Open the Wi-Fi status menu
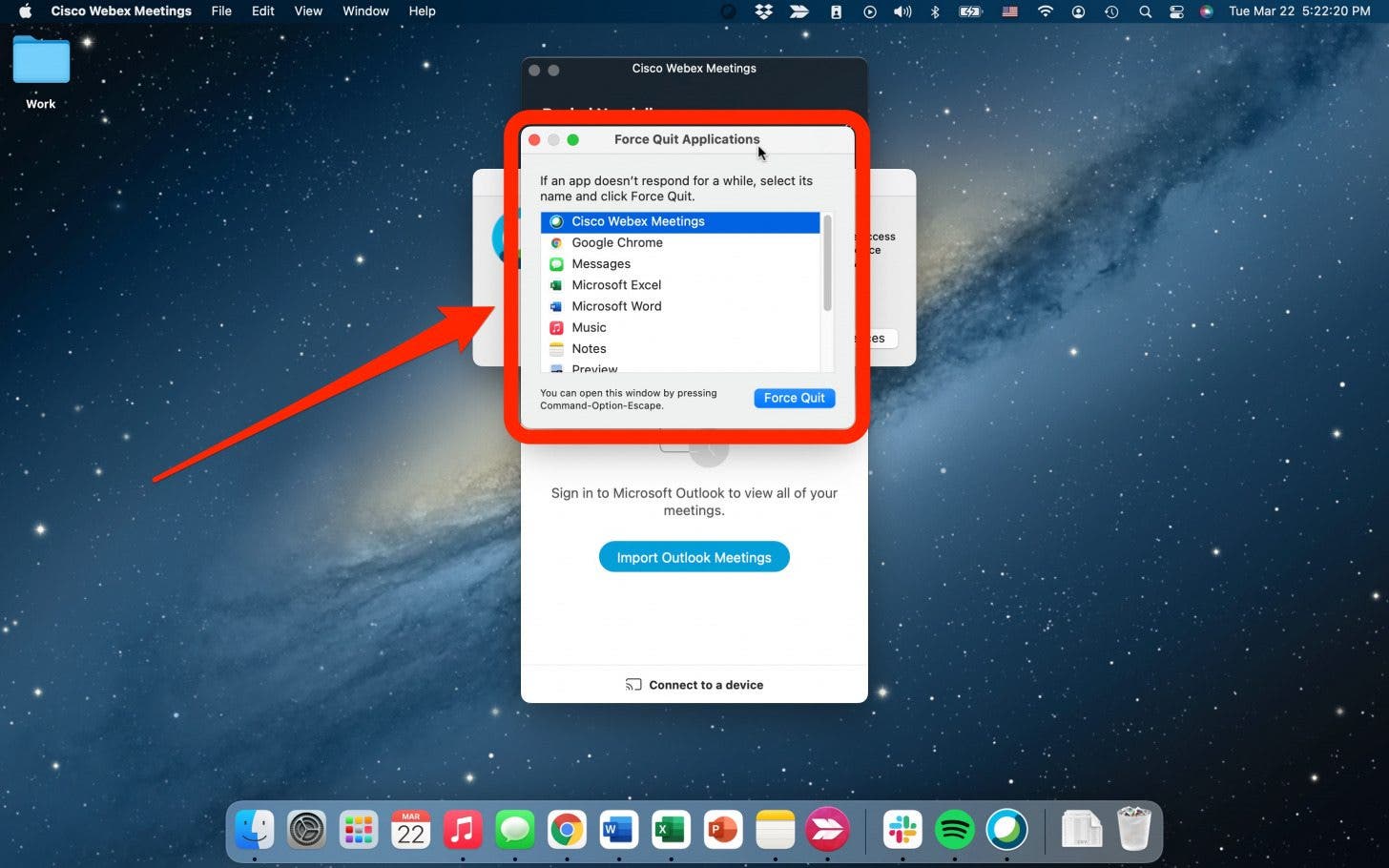This screenshot has height=868, width=1389. click(x=1046, y=11)
